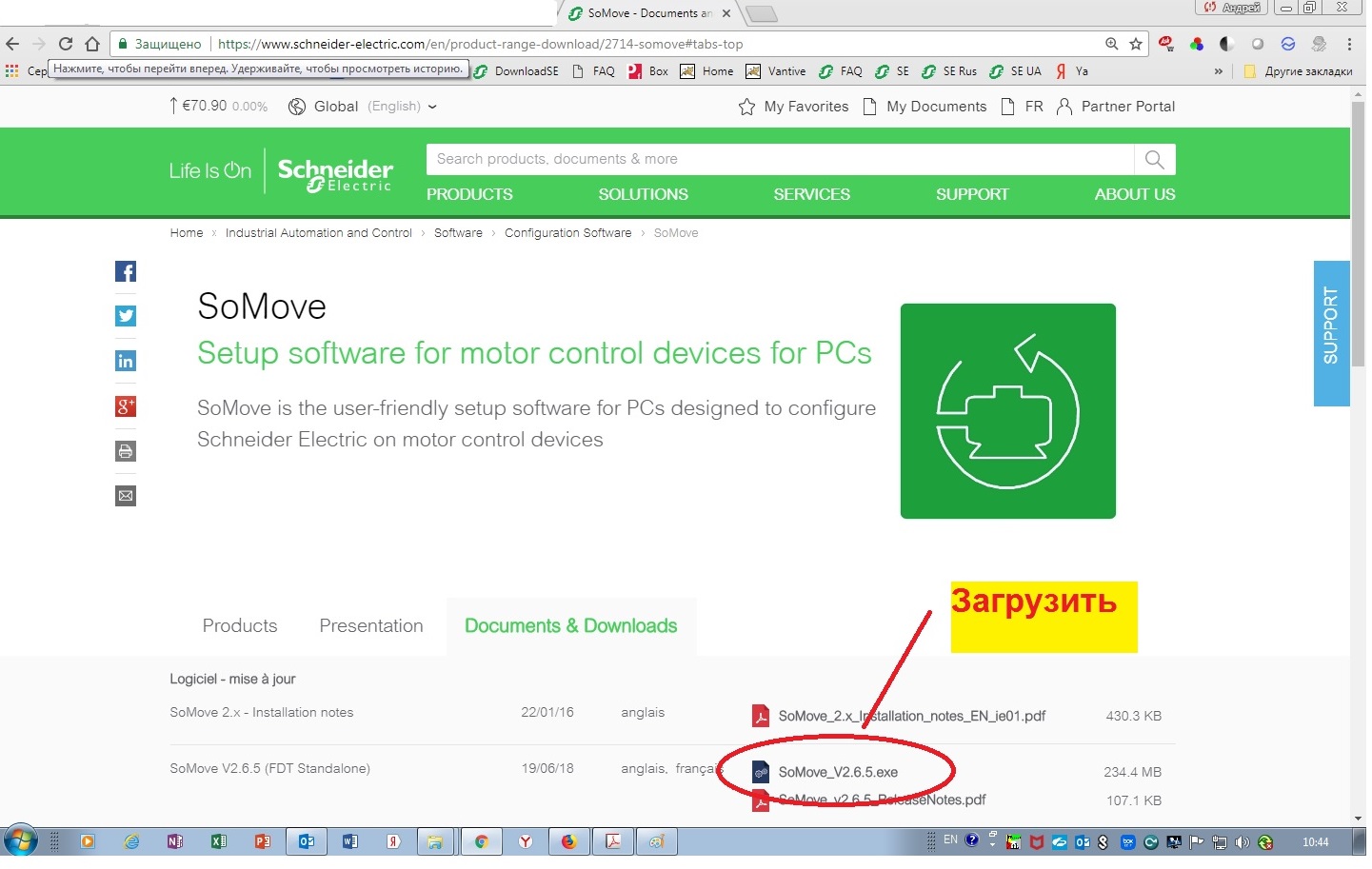The height and width of the screenshot is (869, 1372).
Task: Share page on Facebook
Action: pos(126,271)
